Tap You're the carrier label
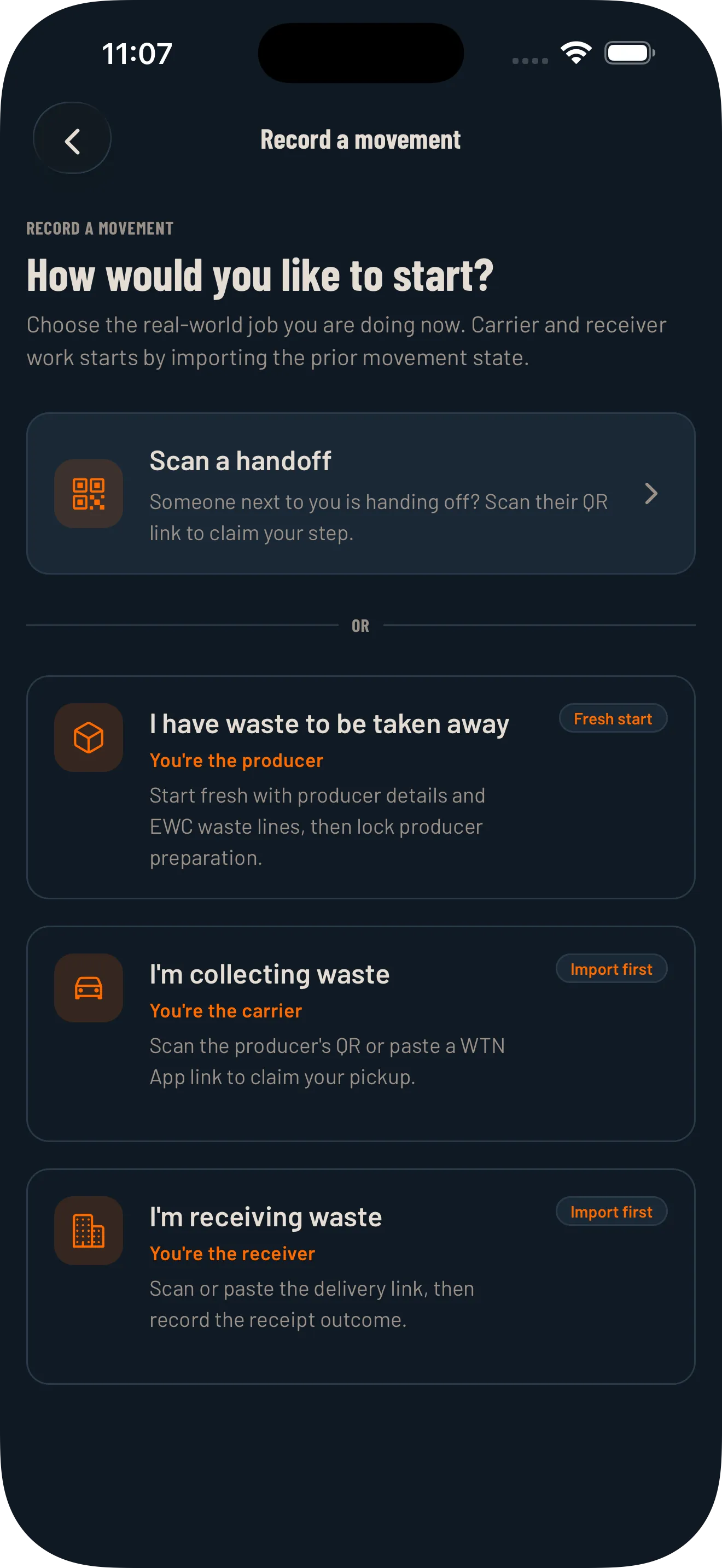 point(226,1010)
